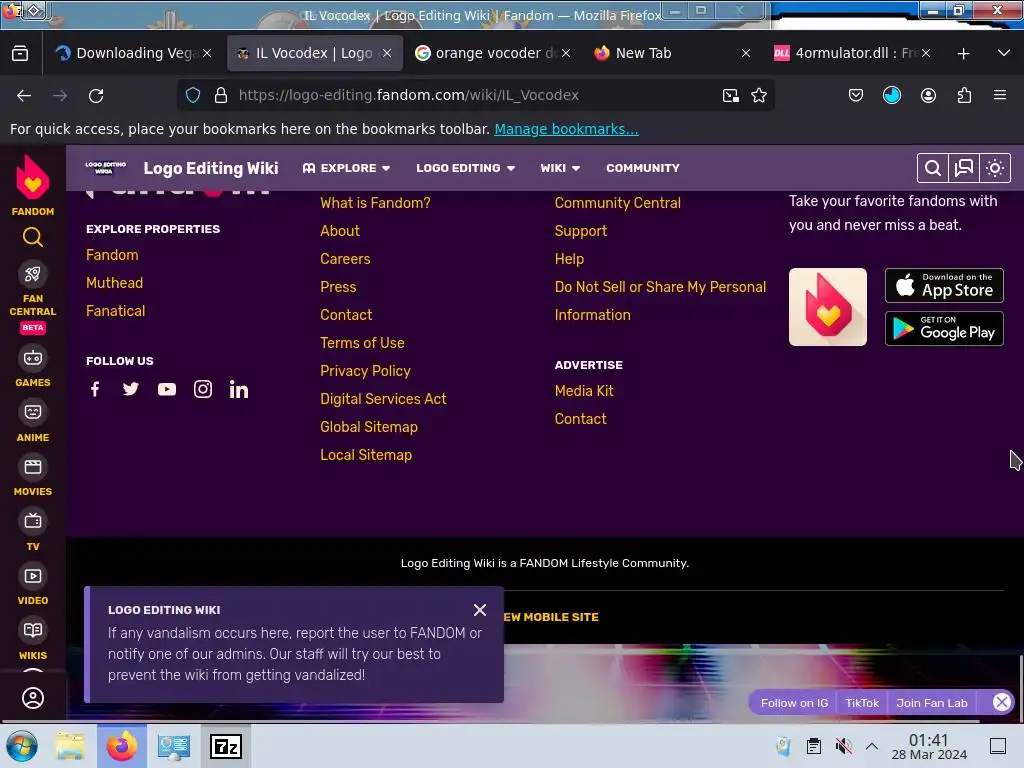This screenshot has height=768, width=1024.
Task: Visit Fandom's Facebook page icon
Action: click(95, 389)
